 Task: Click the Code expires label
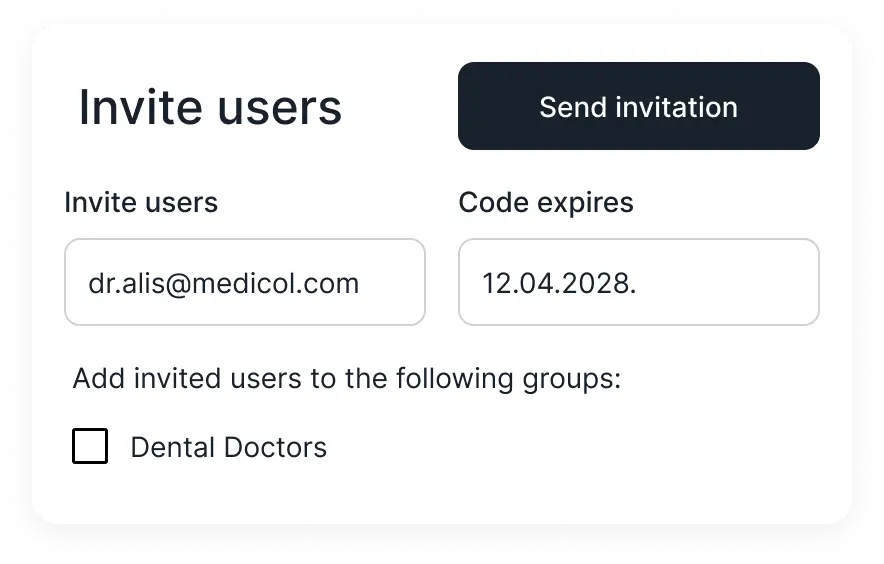[545, 203]
